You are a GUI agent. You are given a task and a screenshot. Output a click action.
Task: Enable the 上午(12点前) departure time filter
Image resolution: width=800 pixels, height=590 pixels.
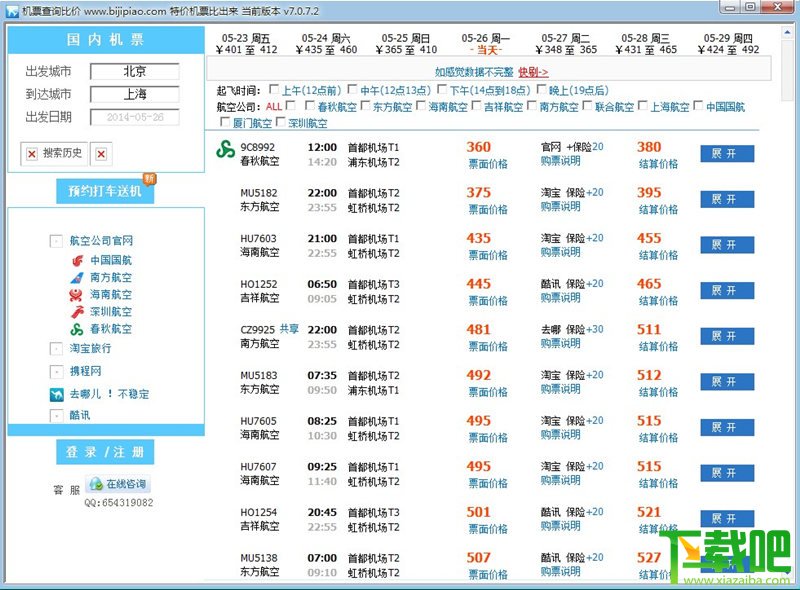point(274,90)
